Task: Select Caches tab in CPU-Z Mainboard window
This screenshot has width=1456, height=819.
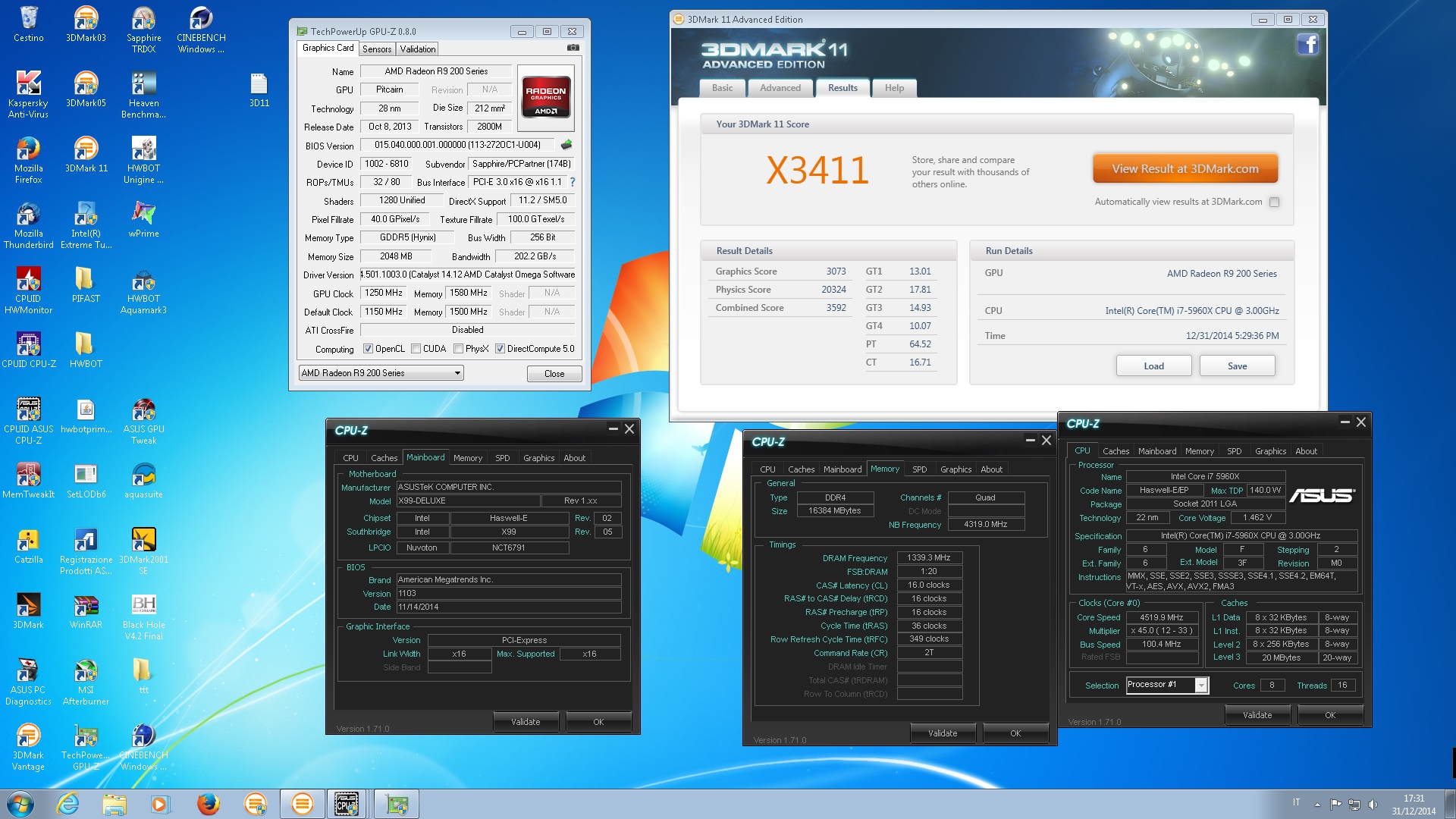Action: (x=384, y=458)
